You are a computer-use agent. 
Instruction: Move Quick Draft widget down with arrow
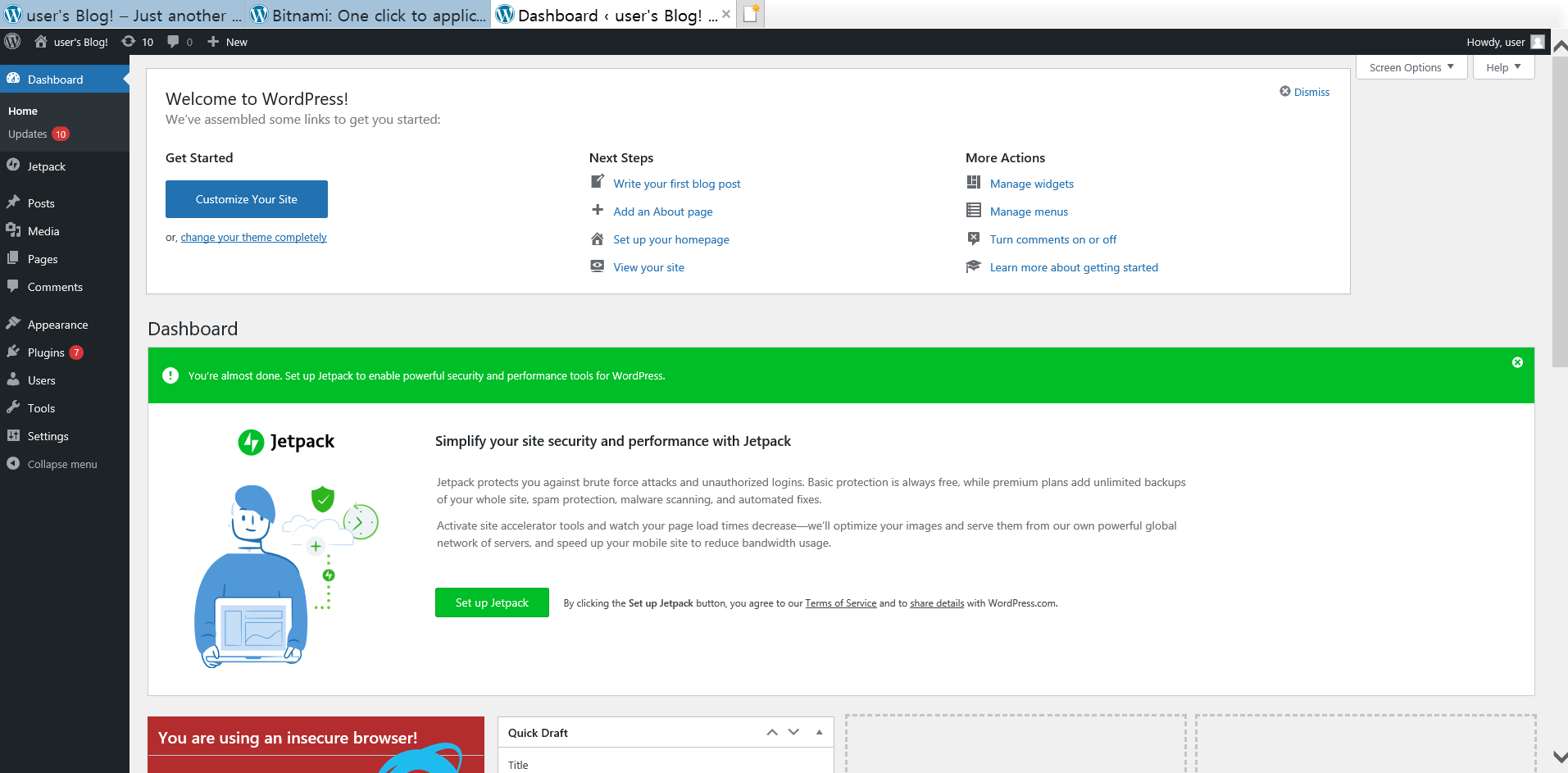[x=793, y=732]
